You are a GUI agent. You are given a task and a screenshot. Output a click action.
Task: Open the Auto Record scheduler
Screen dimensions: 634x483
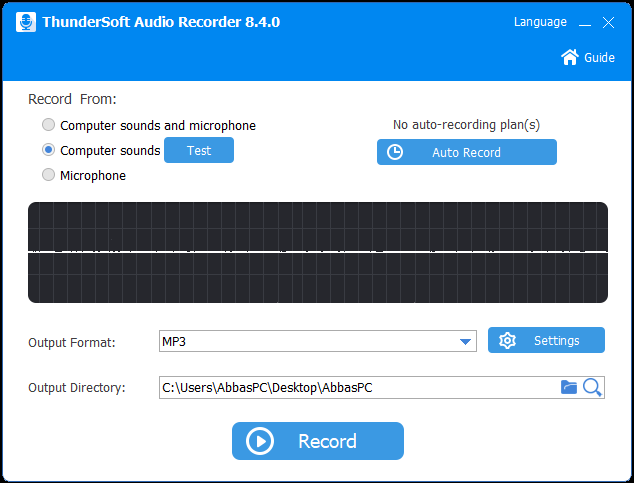tap(467, 152)
